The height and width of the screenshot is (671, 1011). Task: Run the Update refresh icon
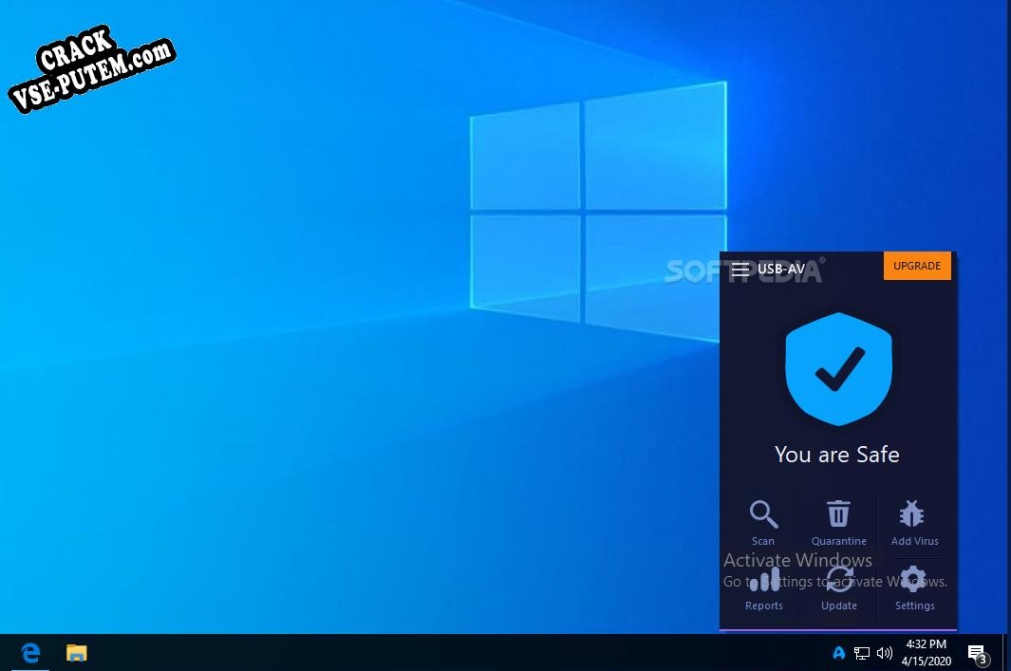click(838, 579)
